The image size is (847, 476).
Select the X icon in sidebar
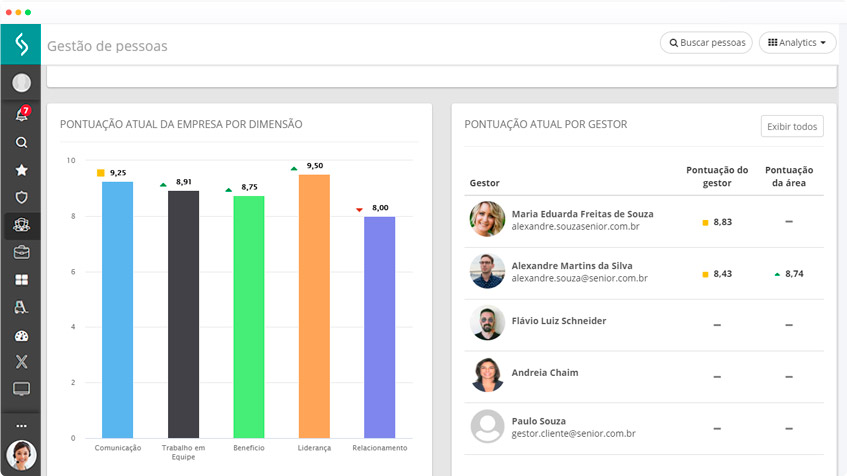[21, 362]
